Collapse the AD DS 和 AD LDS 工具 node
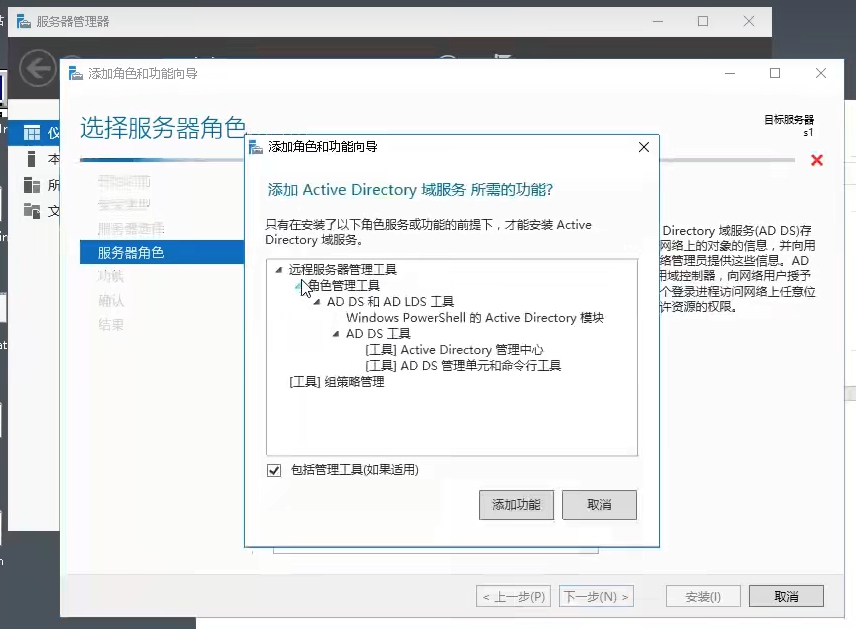The width and height of the screenshot is (856, 629). coord(317,301)
